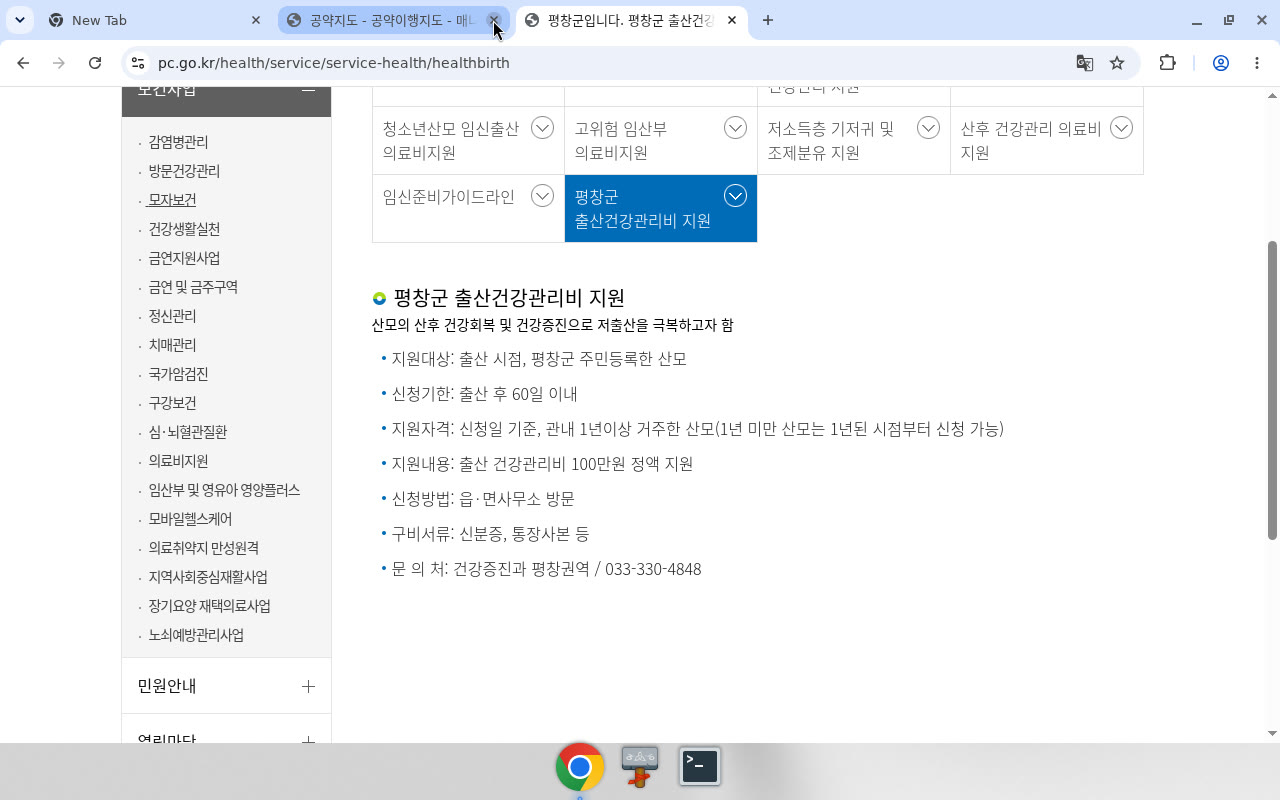
Task: Click the Google Translate icon
Action: tap(1084, 63)
